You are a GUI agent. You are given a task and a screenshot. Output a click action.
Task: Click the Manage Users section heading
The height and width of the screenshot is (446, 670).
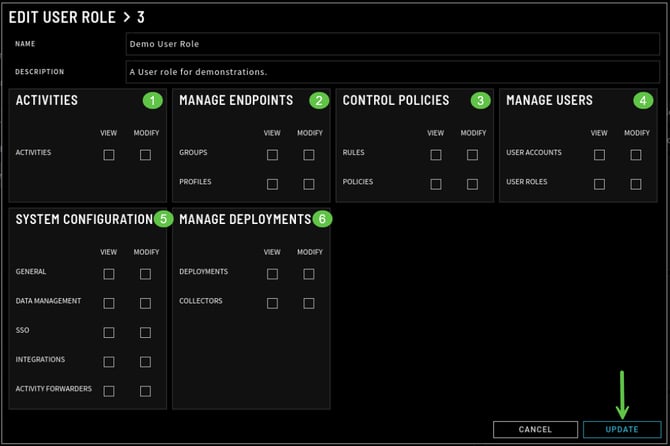pyautogui.click(x=550, y=100)
